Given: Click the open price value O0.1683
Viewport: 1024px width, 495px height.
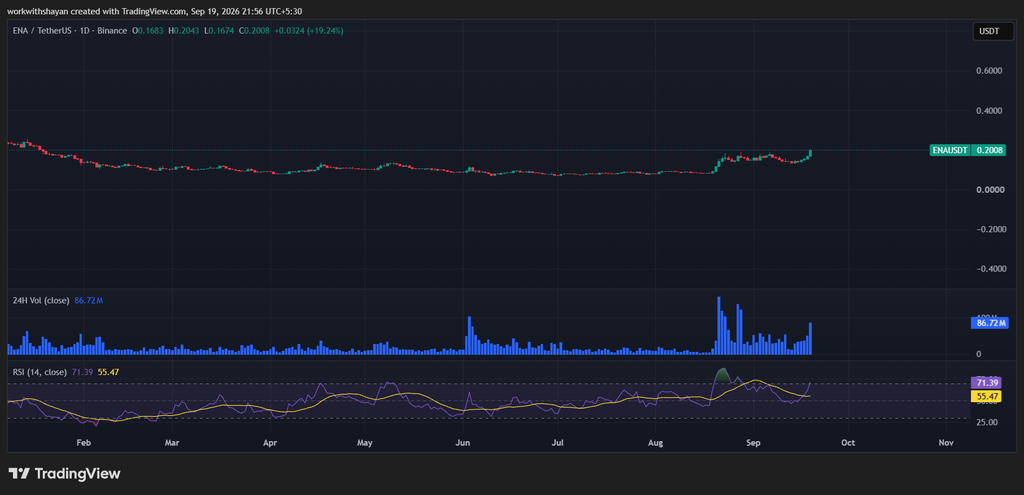Looking at the screenshot, I should coord(150,31).
